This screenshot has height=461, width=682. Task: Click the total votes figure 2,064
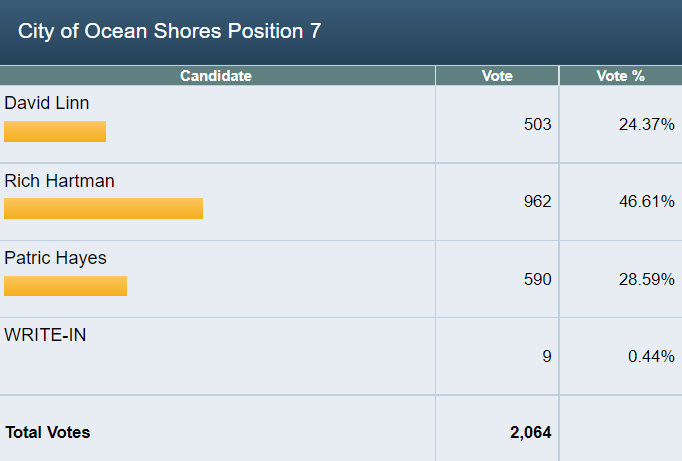pyautogui.click(x=530, y=433)
